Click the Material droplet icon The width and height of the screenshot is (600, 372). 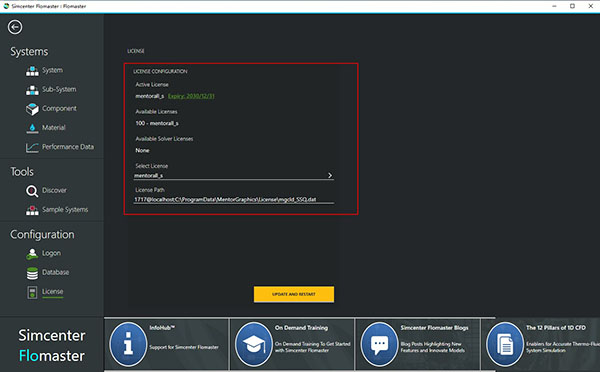point(32,128)
